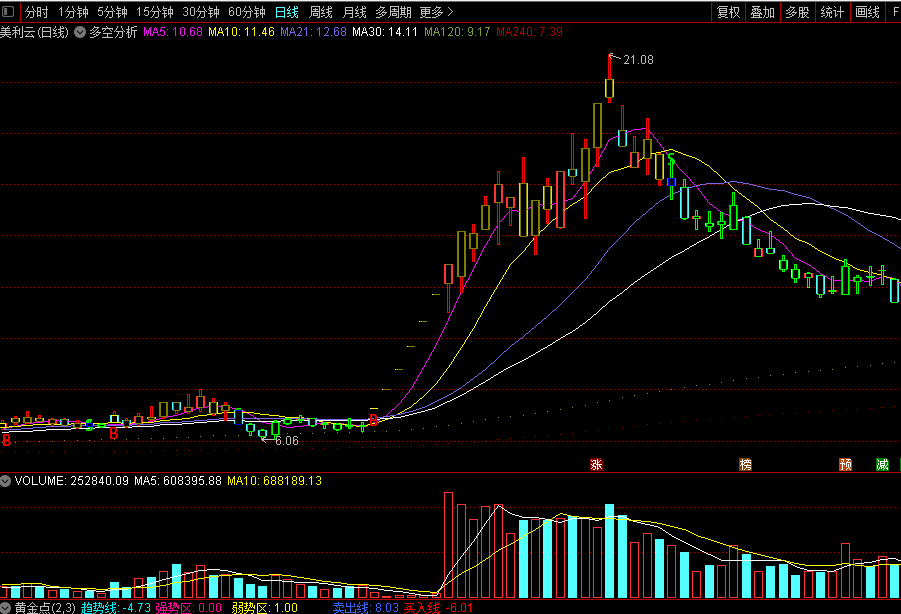901x614 pixels.
Task: Select the MA30: 14.11 indicator value
Action: coord(385,32)
